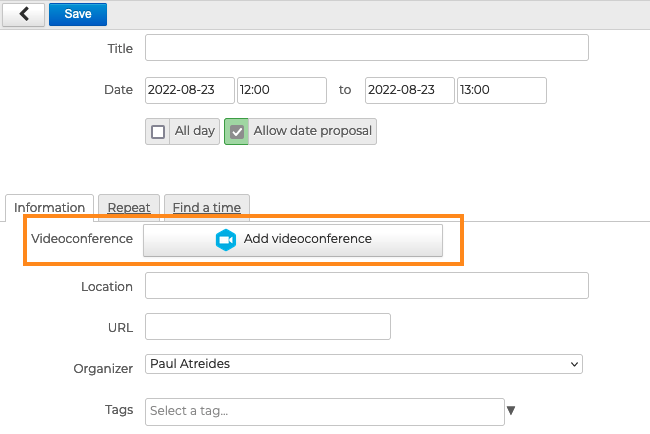
Task: Click the blue Save button
Action: (x=77, y=14)
